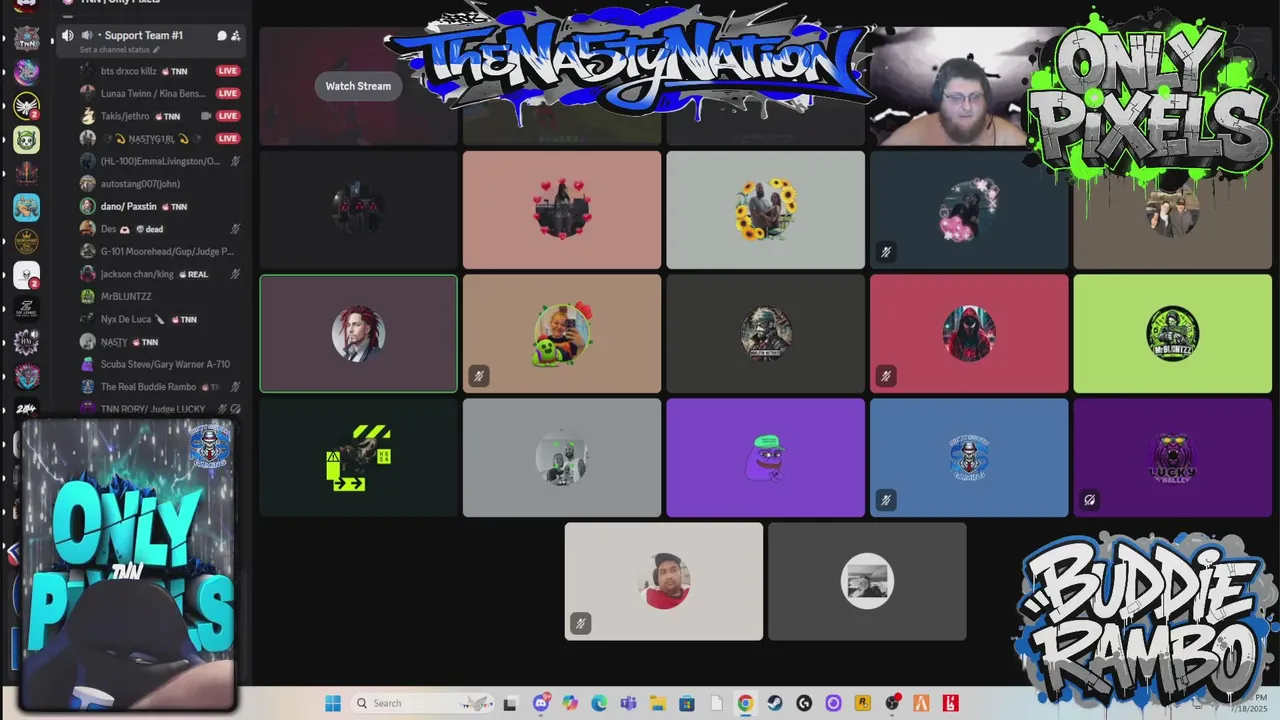1280x720 pixels.
Task: Click LIVE badge next to Takis/jethro
Action: click(228, 116)
